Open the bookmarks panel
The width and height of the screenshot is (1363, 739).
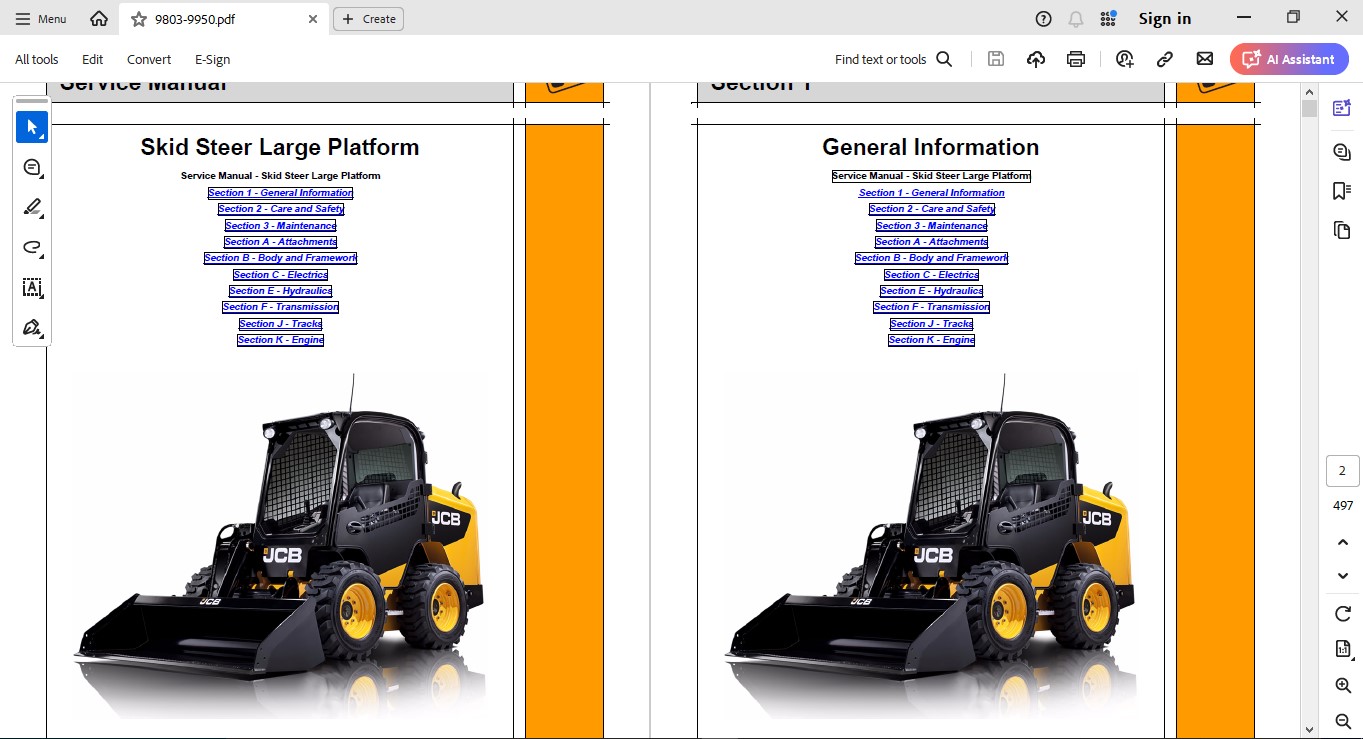click(1342, 191)
